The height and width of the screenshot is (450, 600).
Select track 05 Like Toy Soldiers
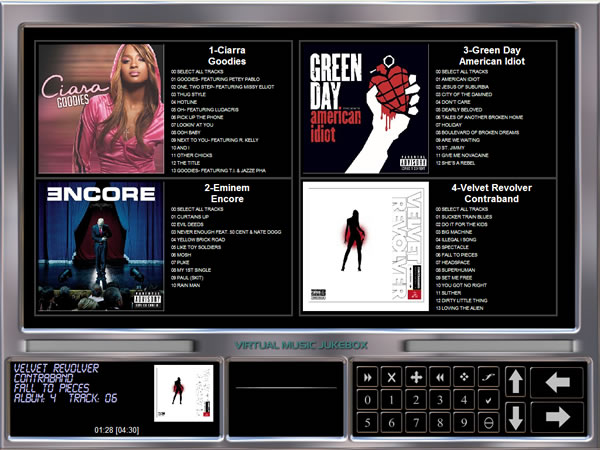point(196,247)
